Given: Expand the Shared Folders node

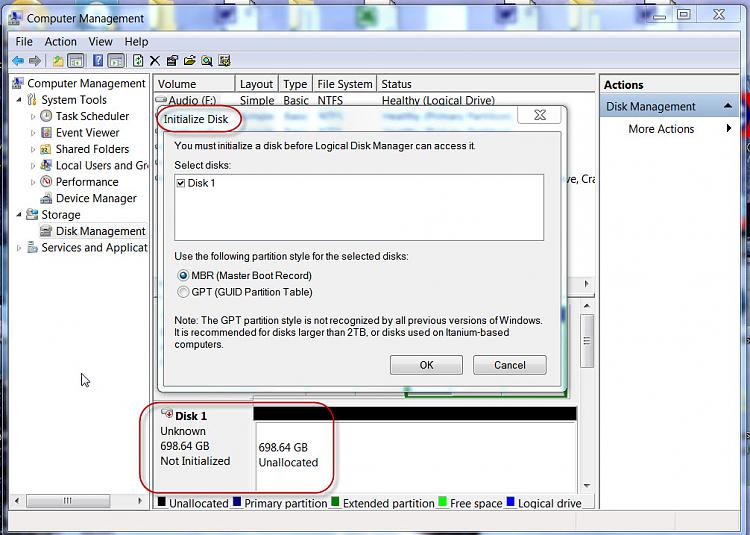Looking at the screenshot, I should pos(33,149).
